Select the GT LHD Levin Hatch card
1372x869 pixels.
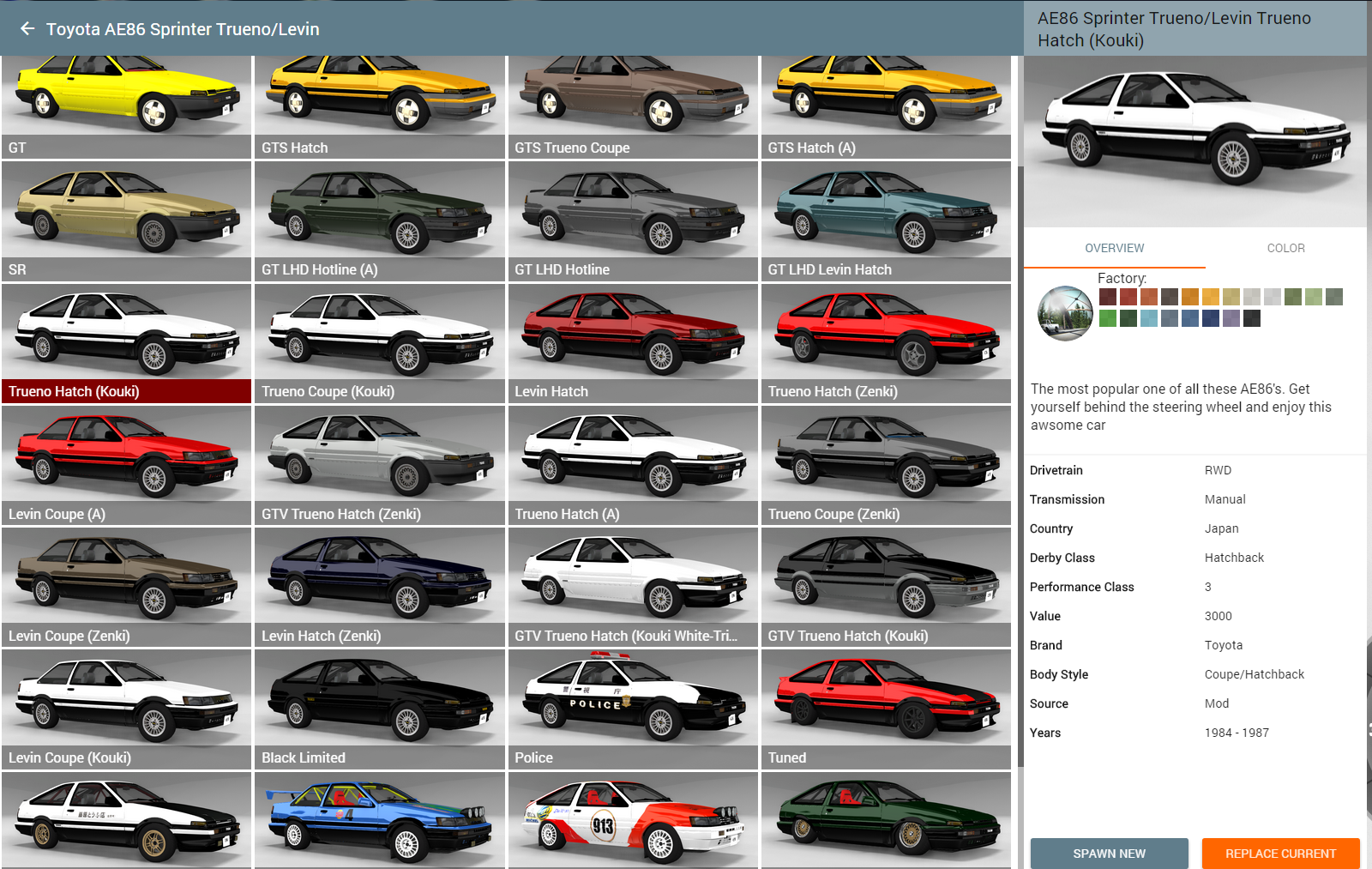886,221
